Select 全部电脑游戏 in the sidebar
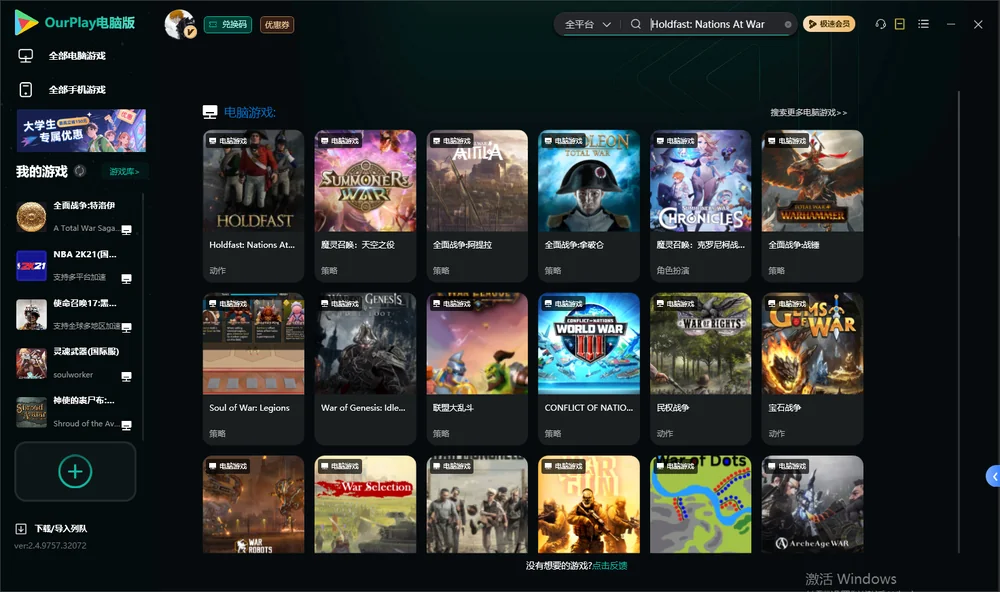The height and width of the screenshot is (592, 1000). pos(77,56)
